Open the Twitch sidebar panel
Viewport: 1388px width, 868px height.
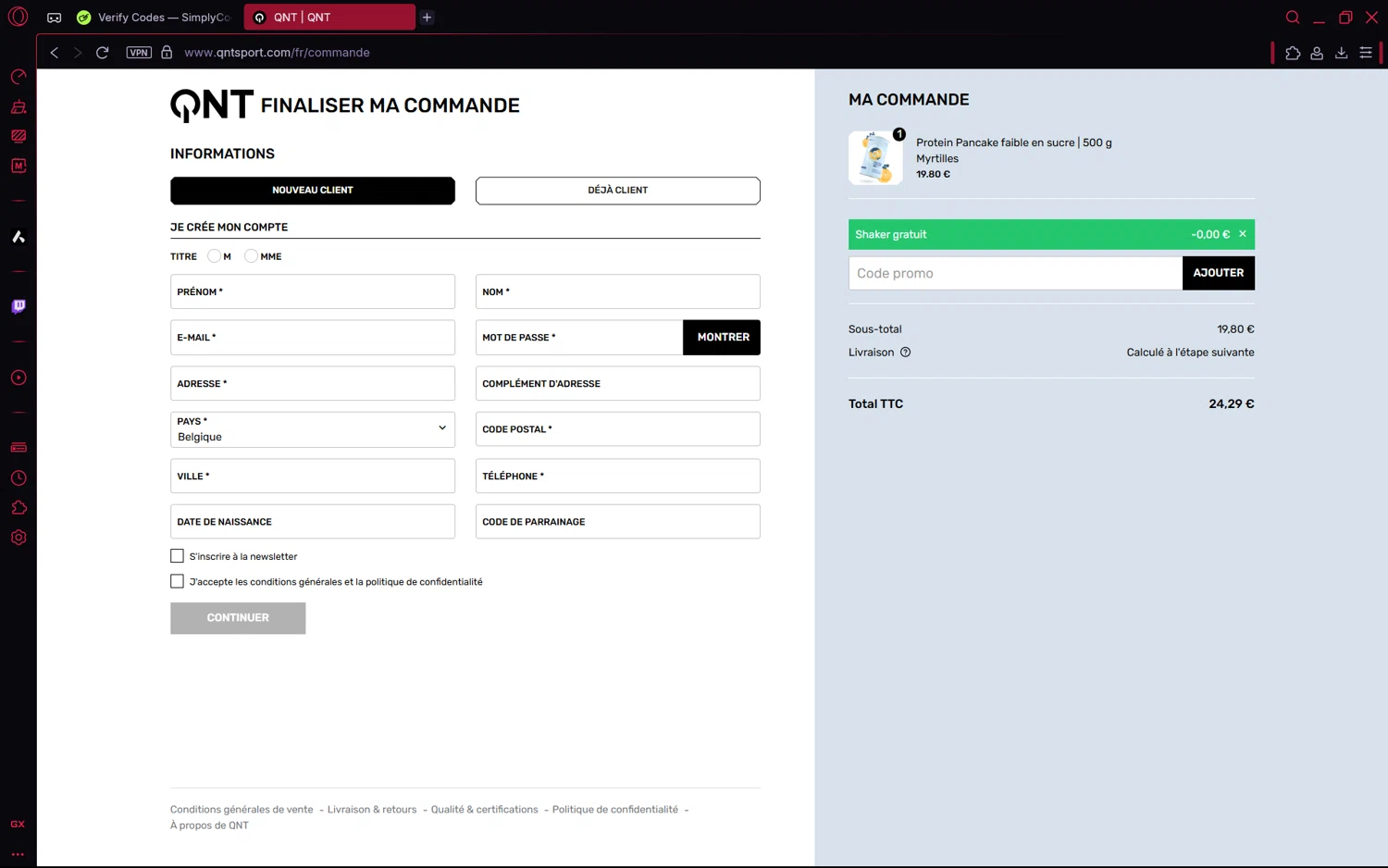pos(19,306)
